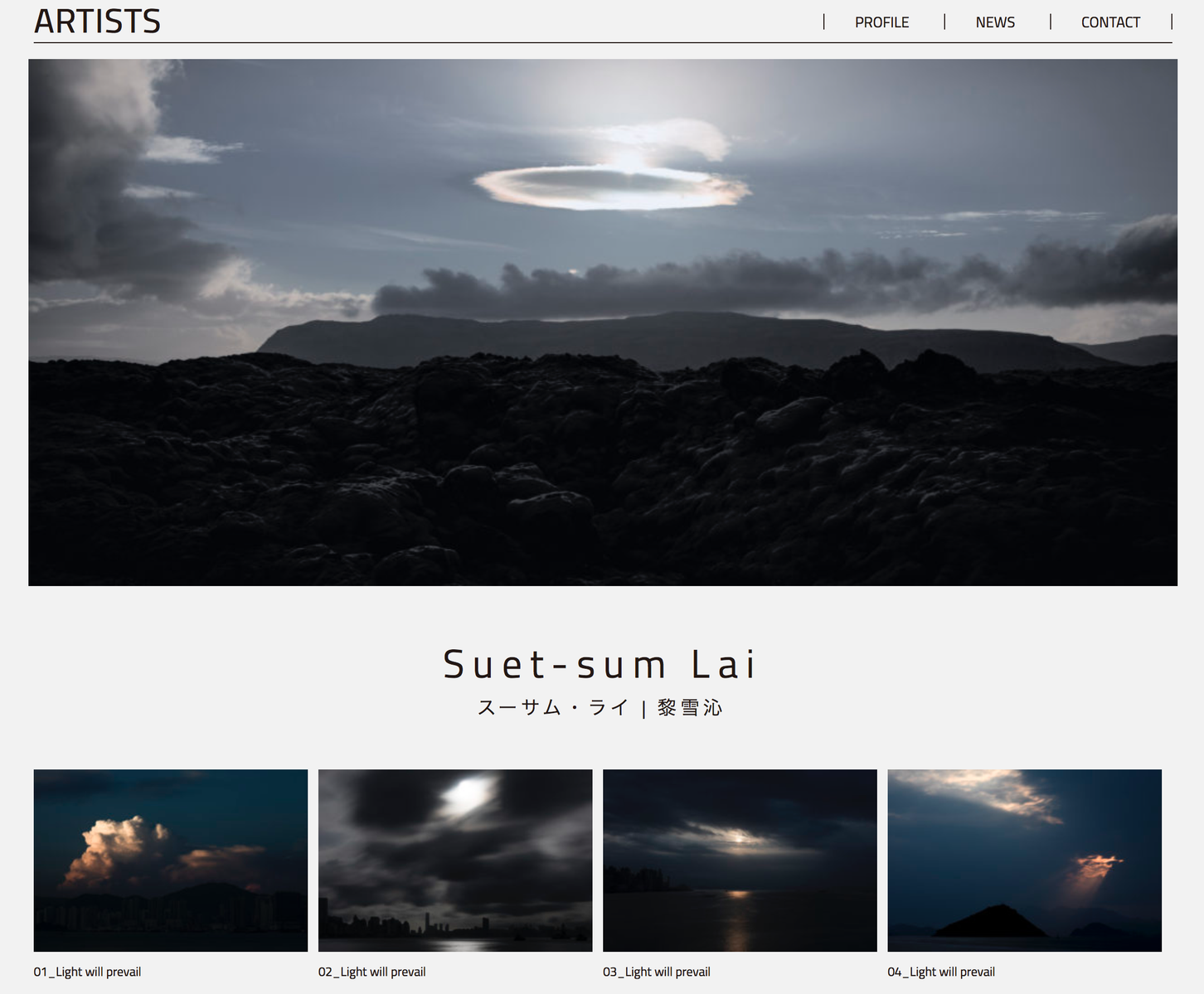Open thumbnail 04 with the dark island silhouette

[1024, 861]
